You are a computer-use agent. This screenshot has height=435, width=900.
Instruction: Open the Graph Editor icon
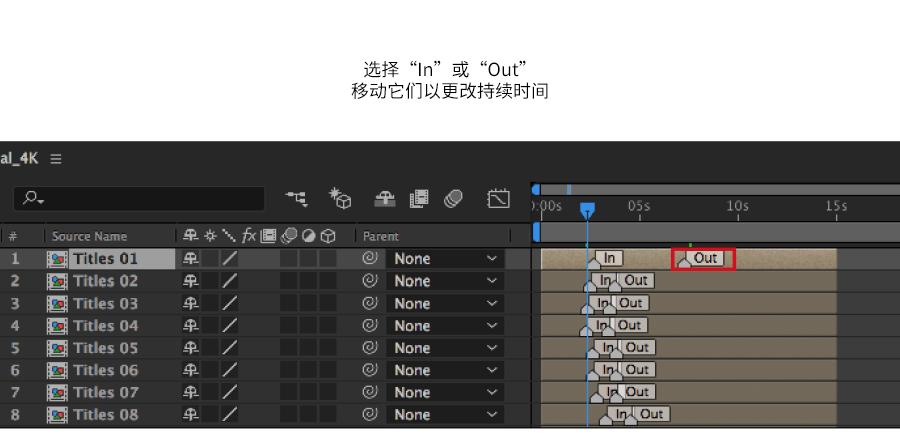click(498, 200)
